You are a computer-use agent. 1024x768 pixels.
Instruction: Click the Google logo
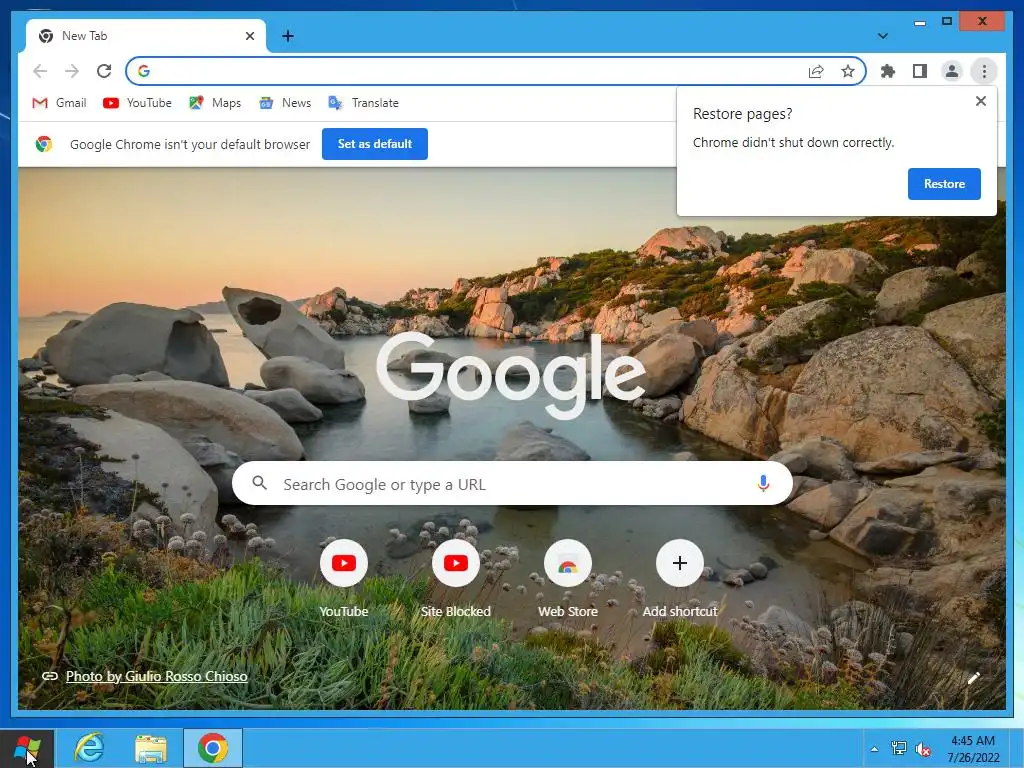(511, 374)
